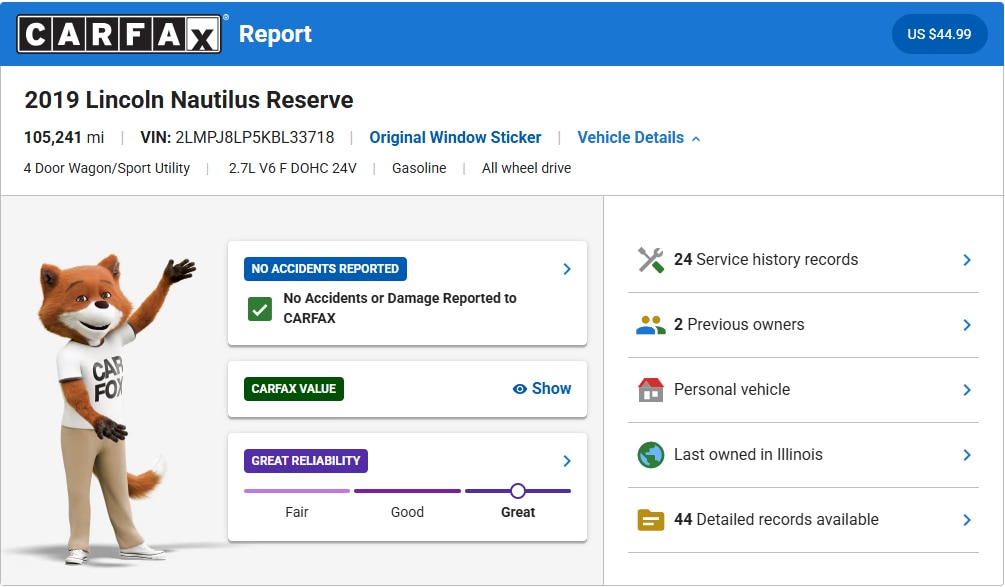This screenshot has height=587, width=1005.
Task: Click the wrench and screwdriver service icon
Action: pyautogui.click(x=651, y=260)
